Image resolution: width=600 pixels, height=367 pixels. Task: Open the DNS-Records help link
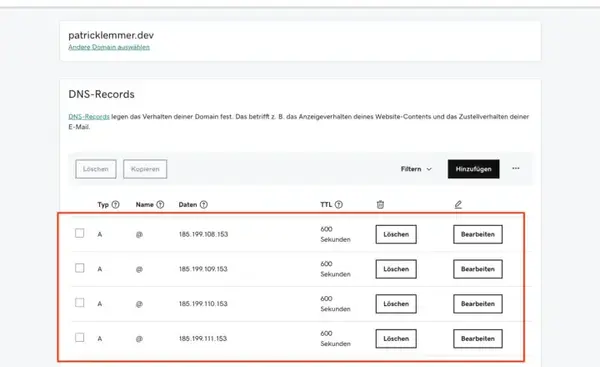tap(89, 117)
